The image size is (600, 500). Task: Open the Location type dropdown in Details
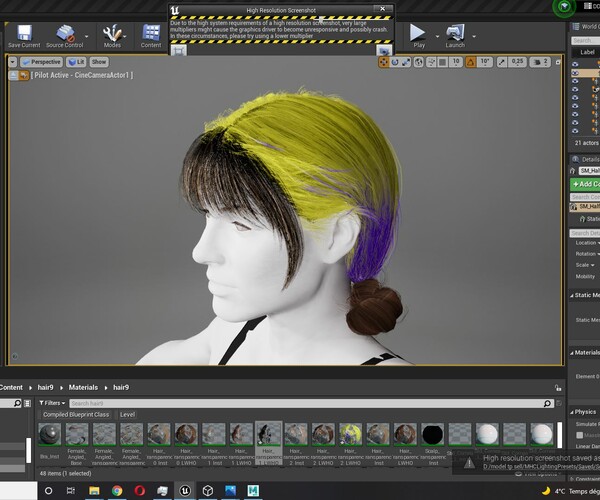click(x=587, y=243)
